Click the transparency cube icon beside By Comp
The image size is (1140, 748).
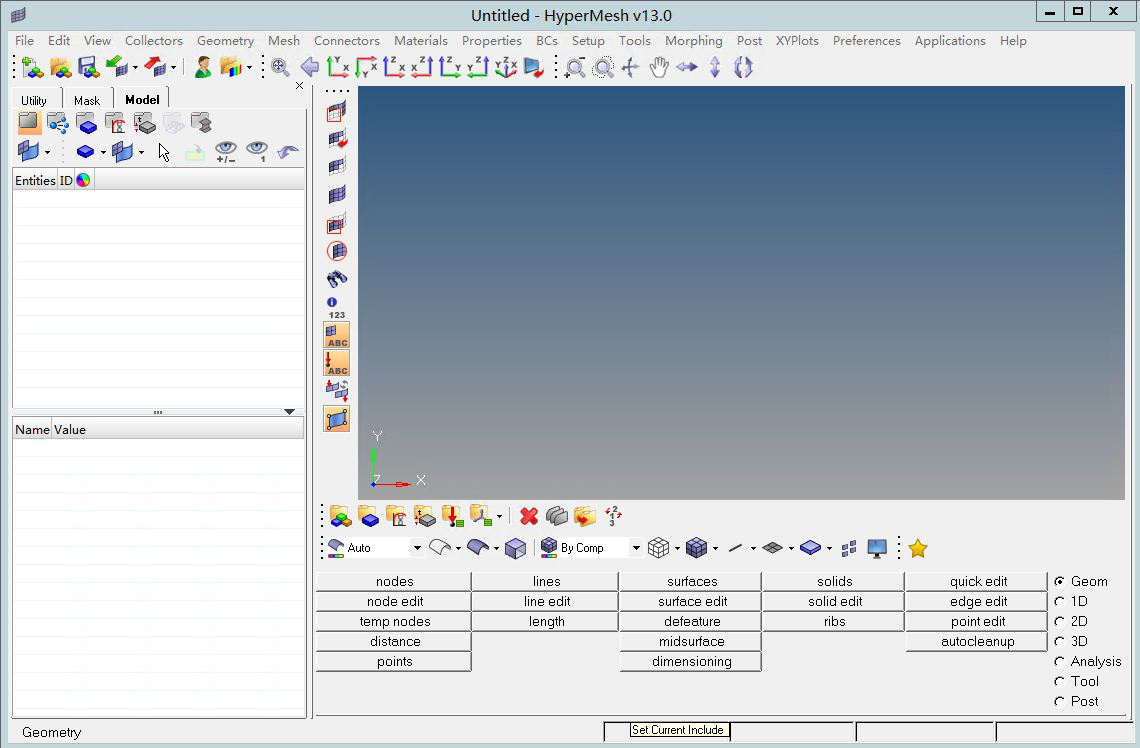click(515, 548)
